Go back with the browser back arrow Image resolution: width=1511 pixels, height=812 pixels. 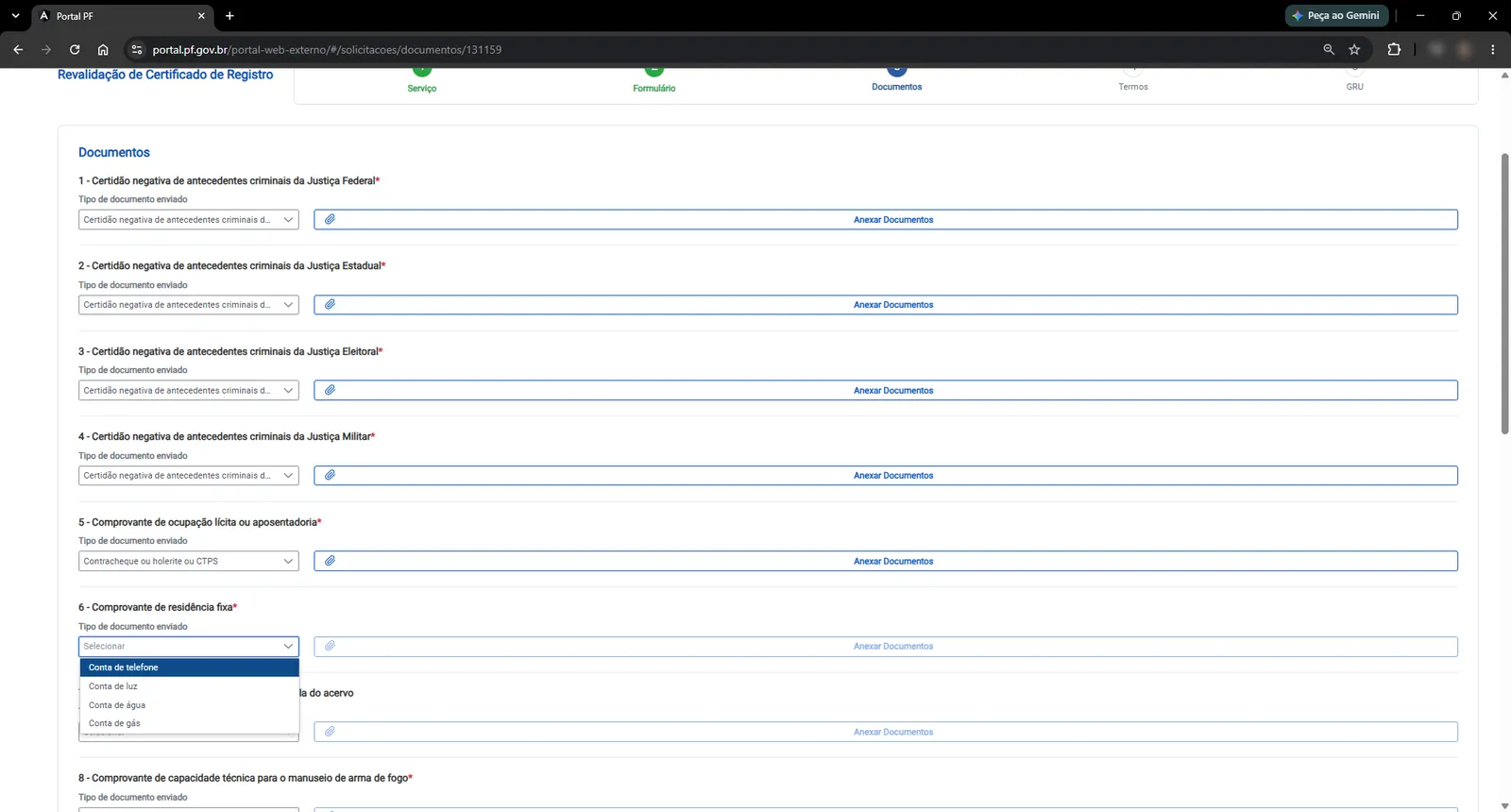click(18, 49)
